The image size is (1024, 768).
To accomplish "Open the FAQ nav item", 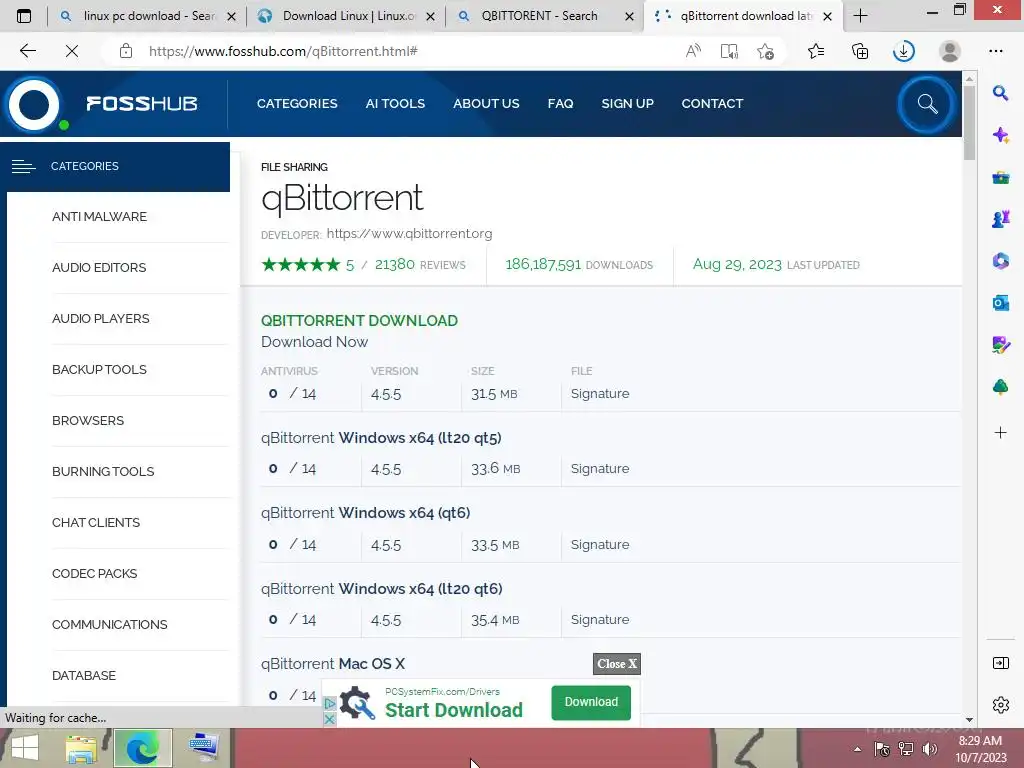I will pos(560,103).
